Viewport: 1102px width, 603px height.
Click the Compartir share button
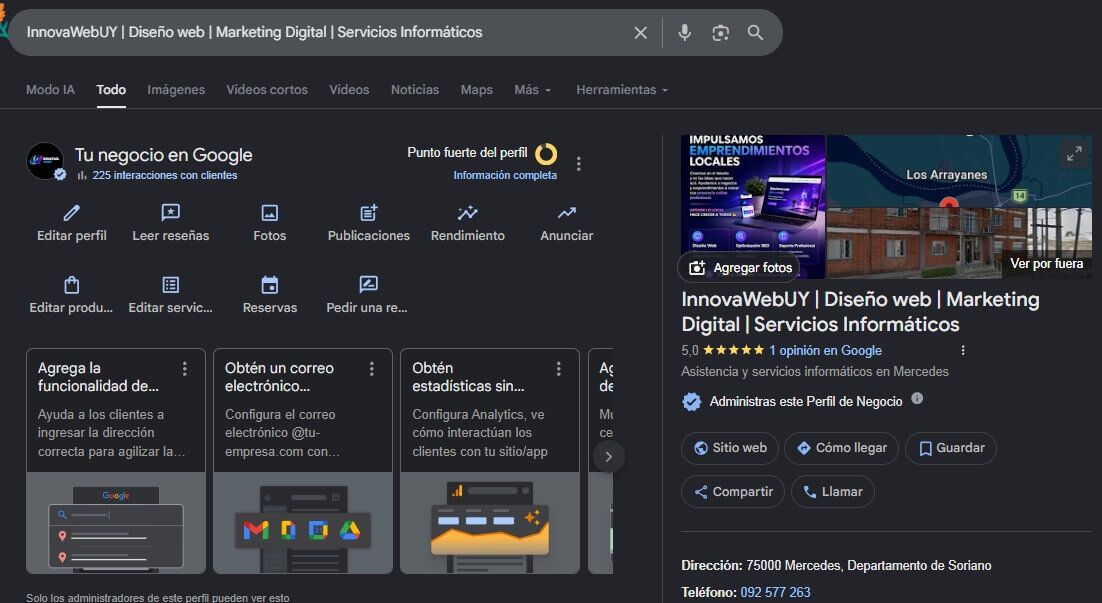point(733,492)
